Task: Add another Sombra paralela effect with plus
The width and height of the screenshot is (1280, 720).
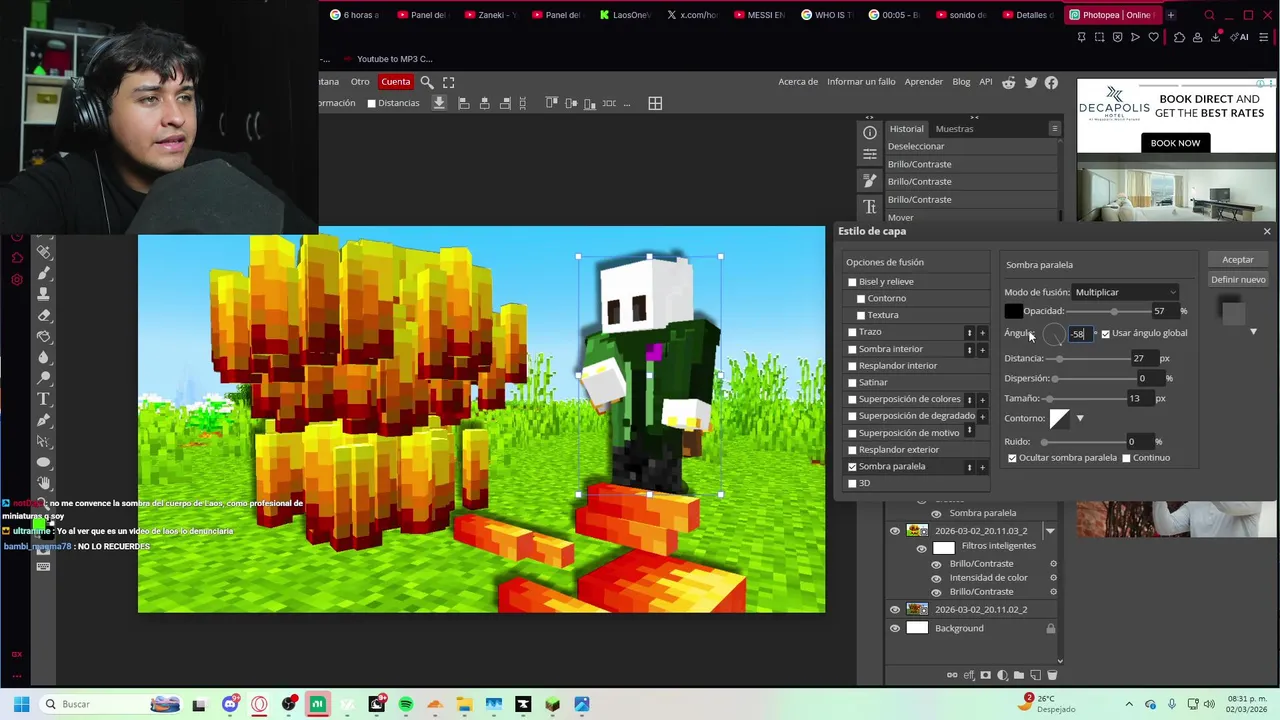Action: pyautogui.click(x=982, y=467)
